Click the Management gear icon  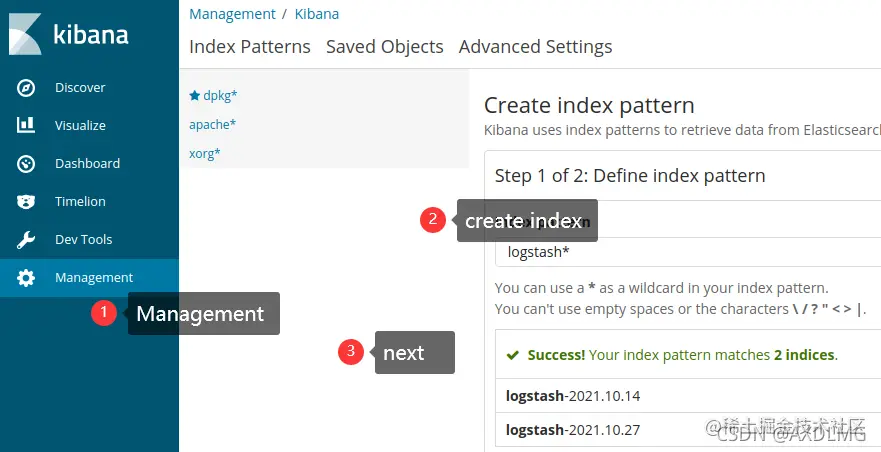pos(26,278)
